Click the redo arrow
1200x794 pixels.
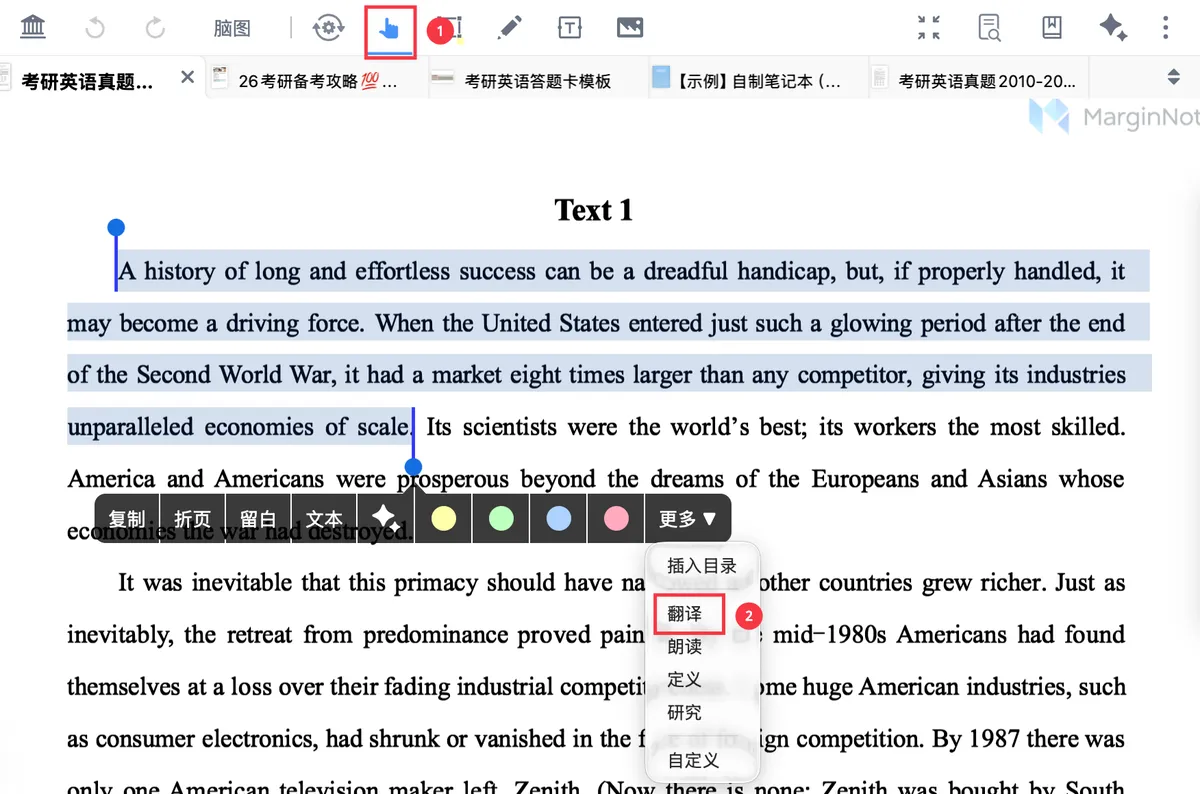coord(155,28)
